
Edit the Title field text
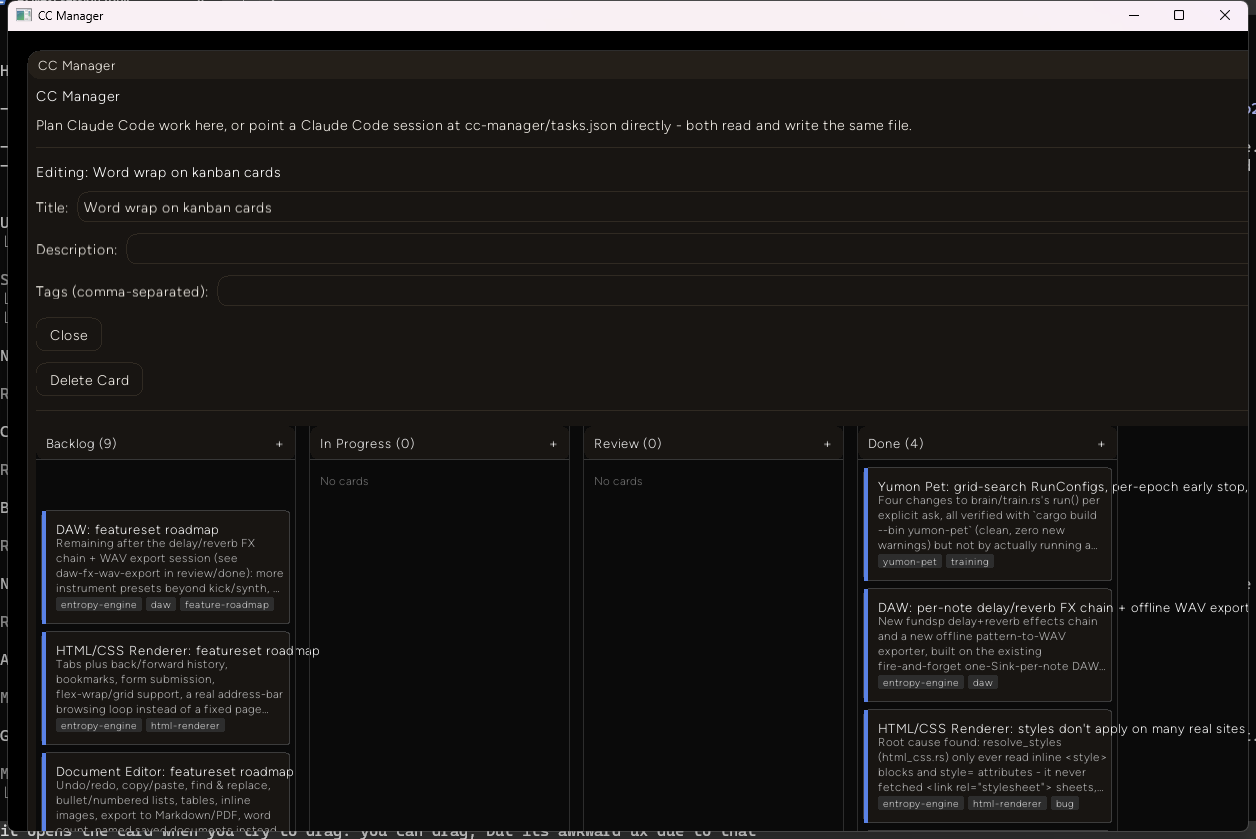tap(662, 208)
